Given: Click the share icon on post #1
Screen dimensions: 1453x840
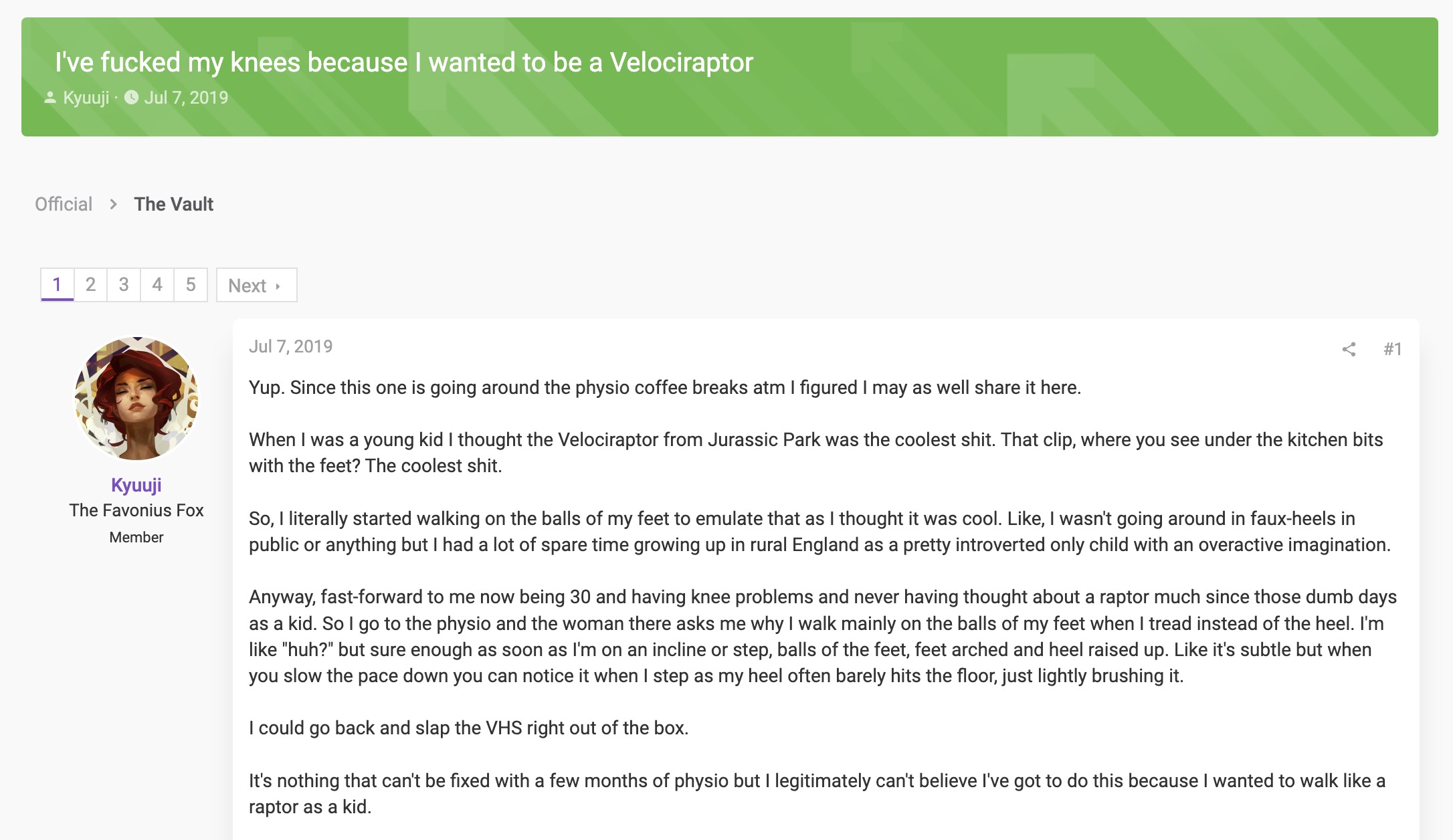Looking at the screenshot, I should (x=1349, y=349).
